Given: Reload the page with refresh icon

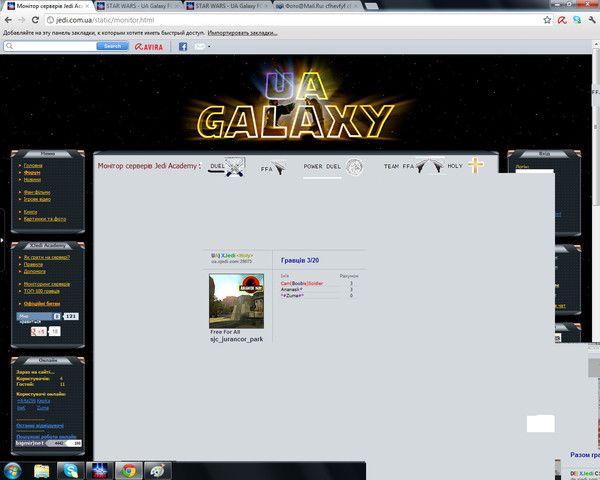Looking at the screenshot, I should pyautogui.click(x=35, y=20).
